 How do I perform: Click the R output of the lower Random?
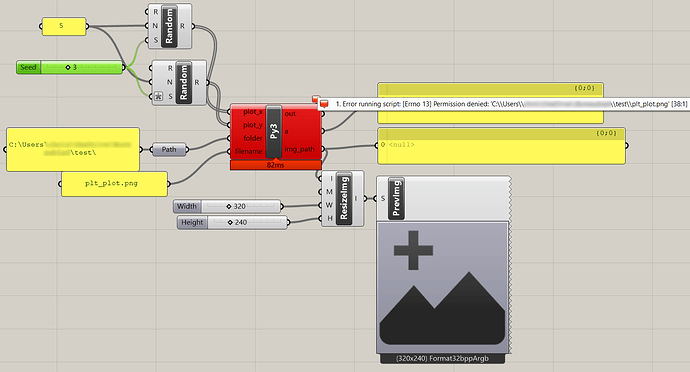pos(196,82)
